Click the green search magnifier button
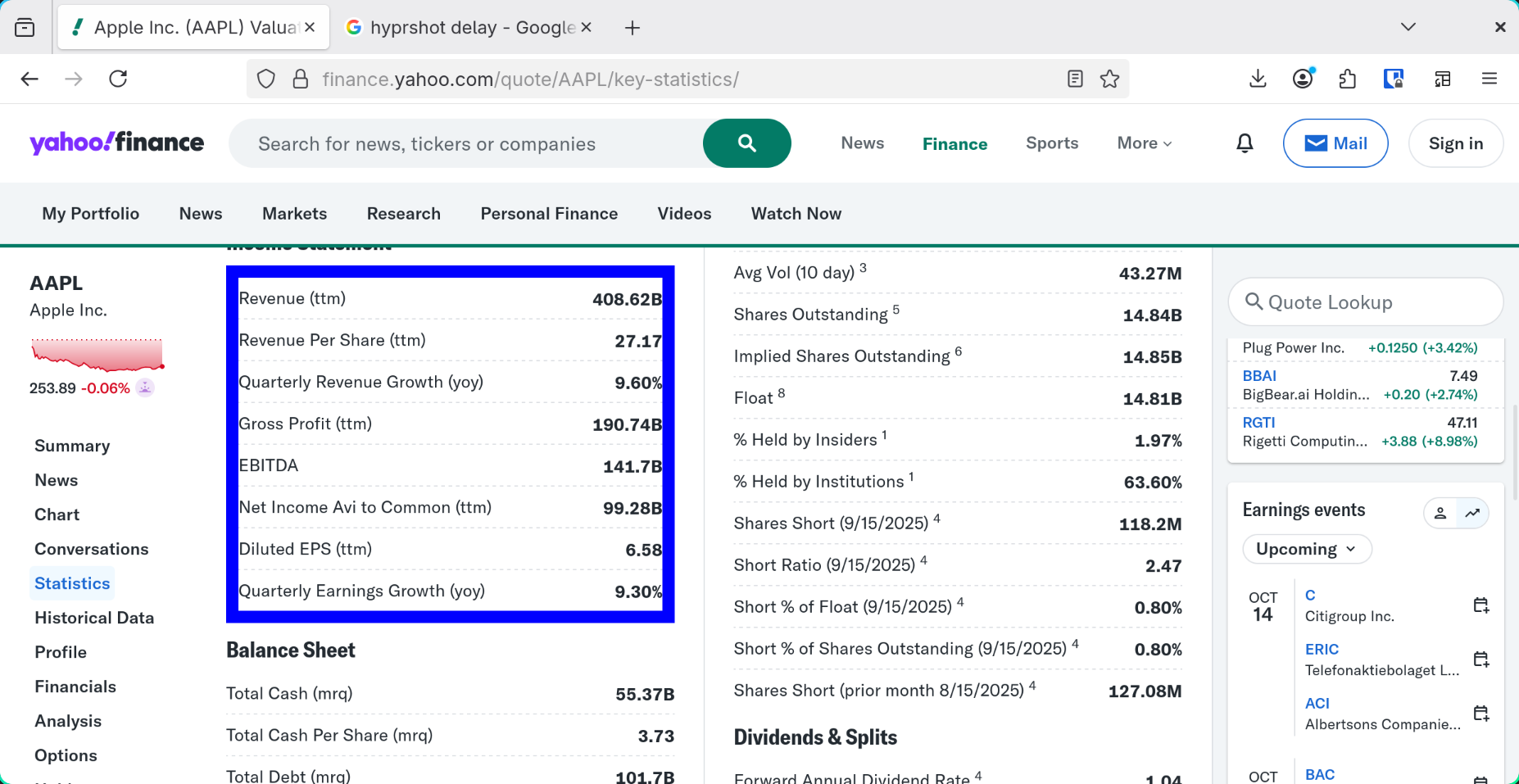Viewport: 1519px width, 784px height. pyautogui.click(x=746, y=143)
